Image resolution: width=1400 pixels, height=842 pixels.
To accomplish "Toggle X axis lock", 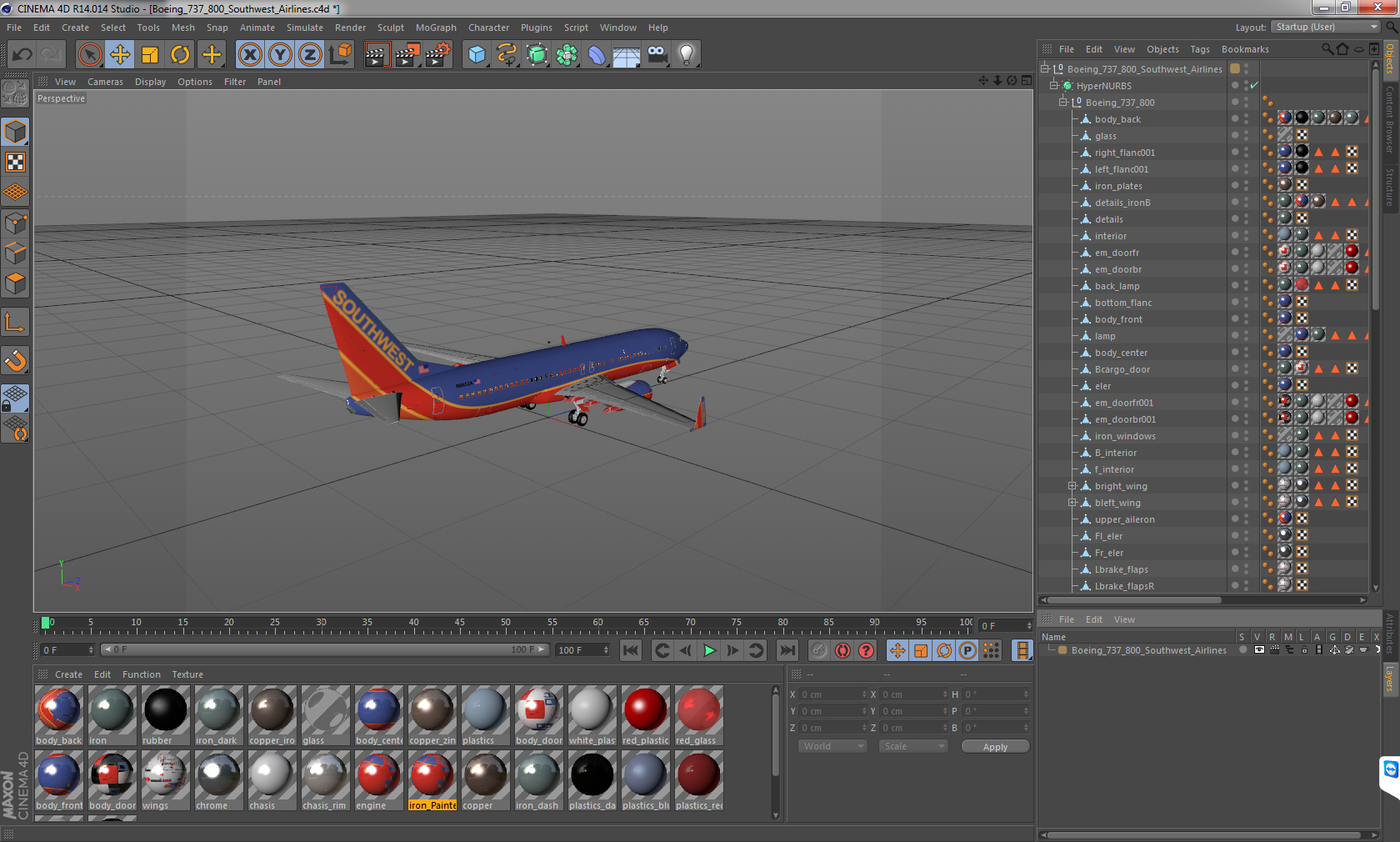I will [250, 55].
